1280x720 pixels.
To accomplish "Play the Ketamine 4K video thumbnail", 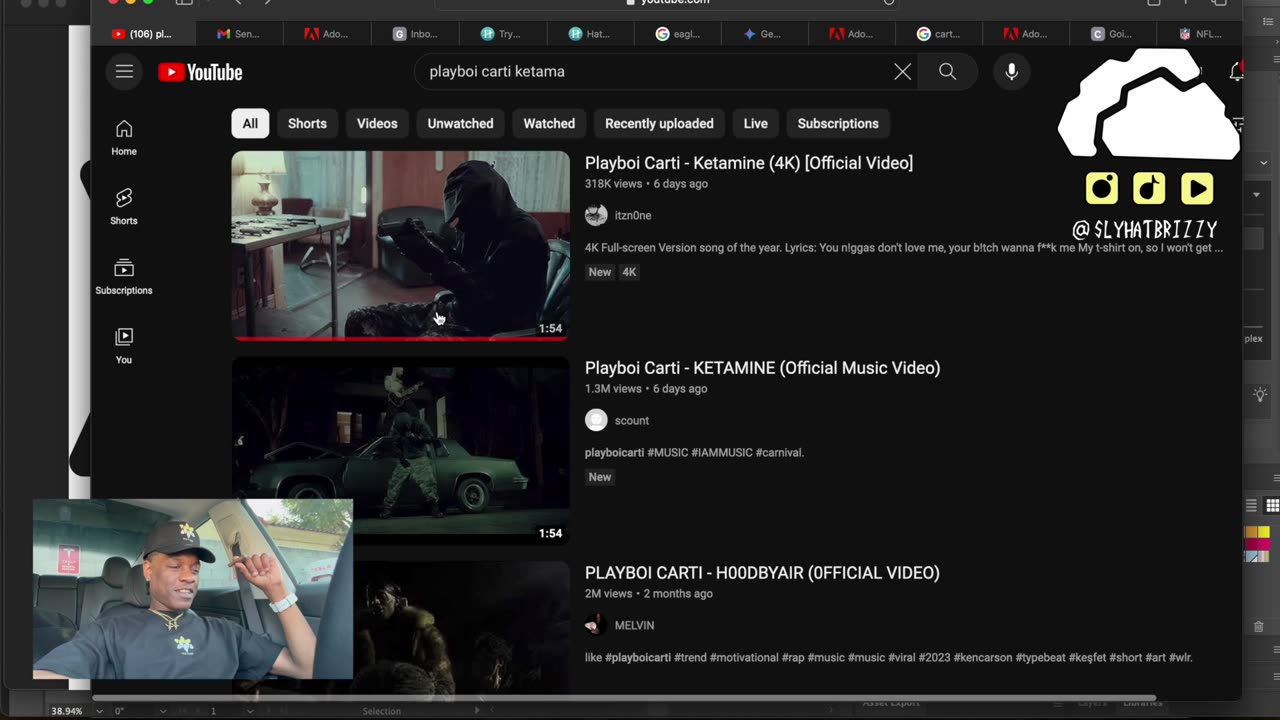I will pos(401,246).
